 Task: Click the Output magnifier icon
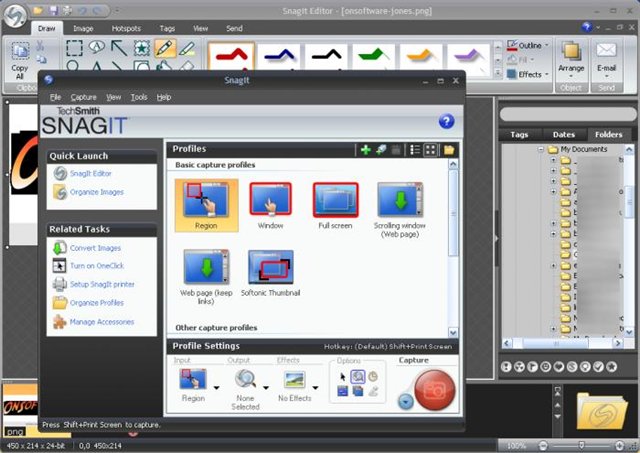(245, 379)
